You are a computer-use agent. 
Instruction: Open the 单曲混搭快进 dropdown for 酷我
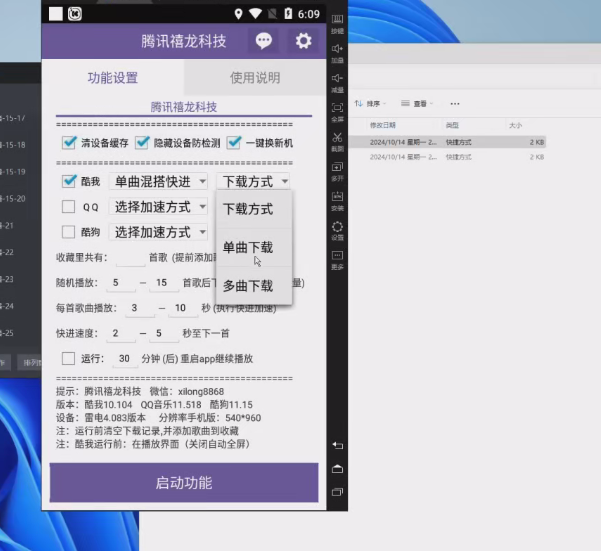pyautogui.click(x=159, y=181)
